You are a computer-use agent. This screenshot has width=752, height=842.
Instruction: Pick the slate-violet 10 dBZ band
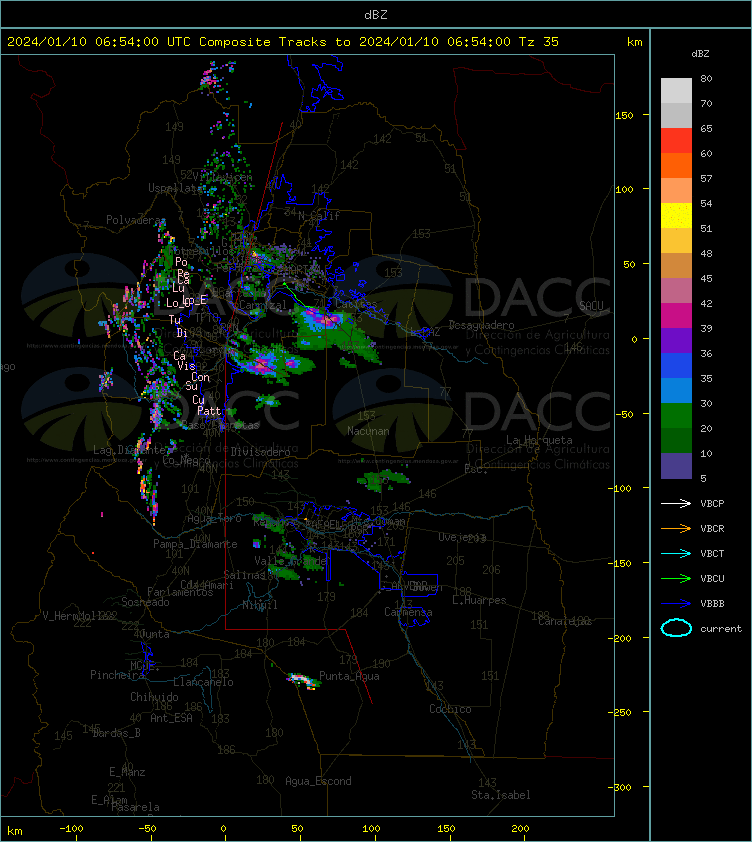[676, 466]
